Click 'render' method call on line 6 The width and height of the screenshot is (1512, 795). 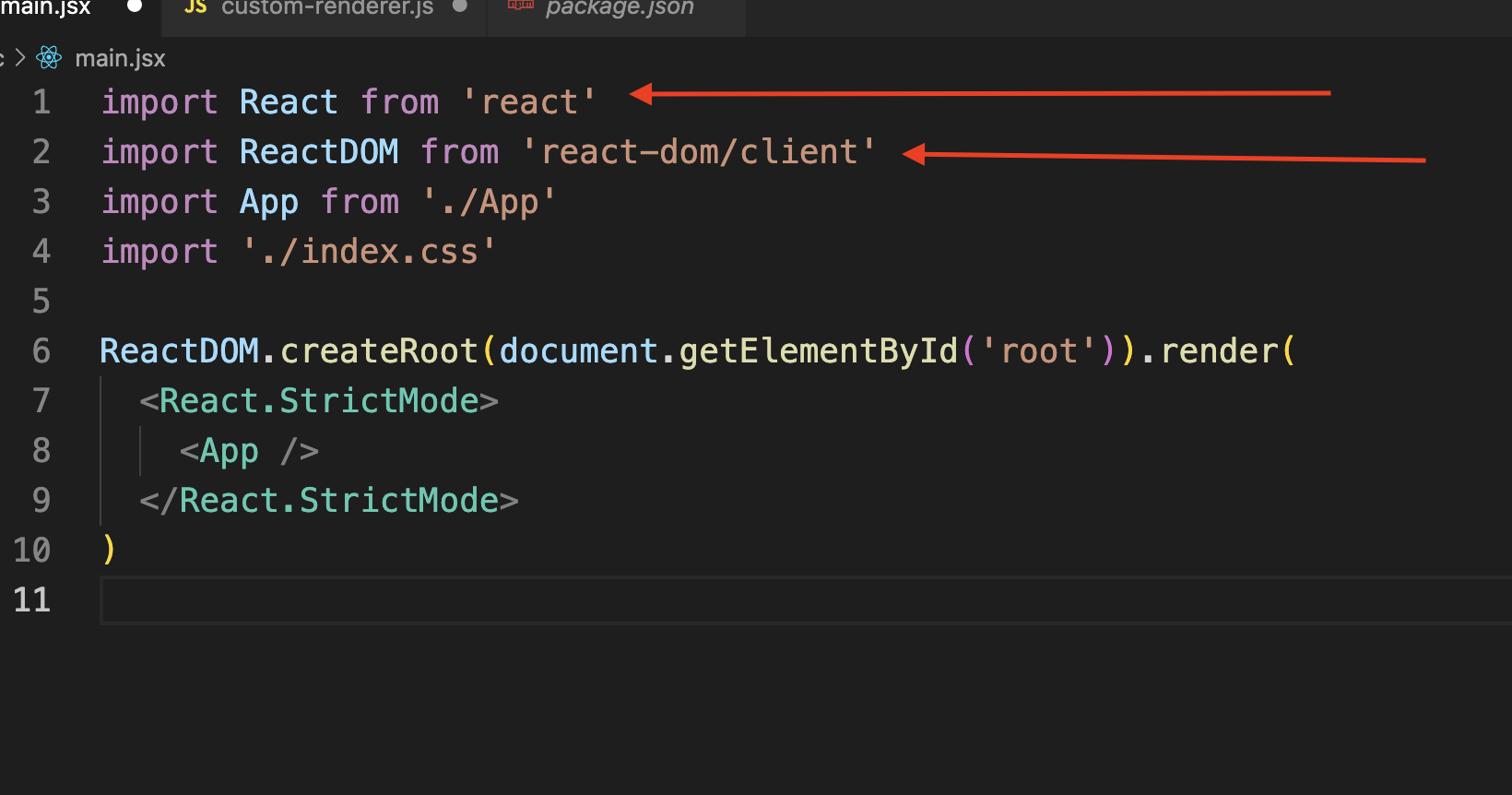pyautogui.click(x=1219, y=350)
